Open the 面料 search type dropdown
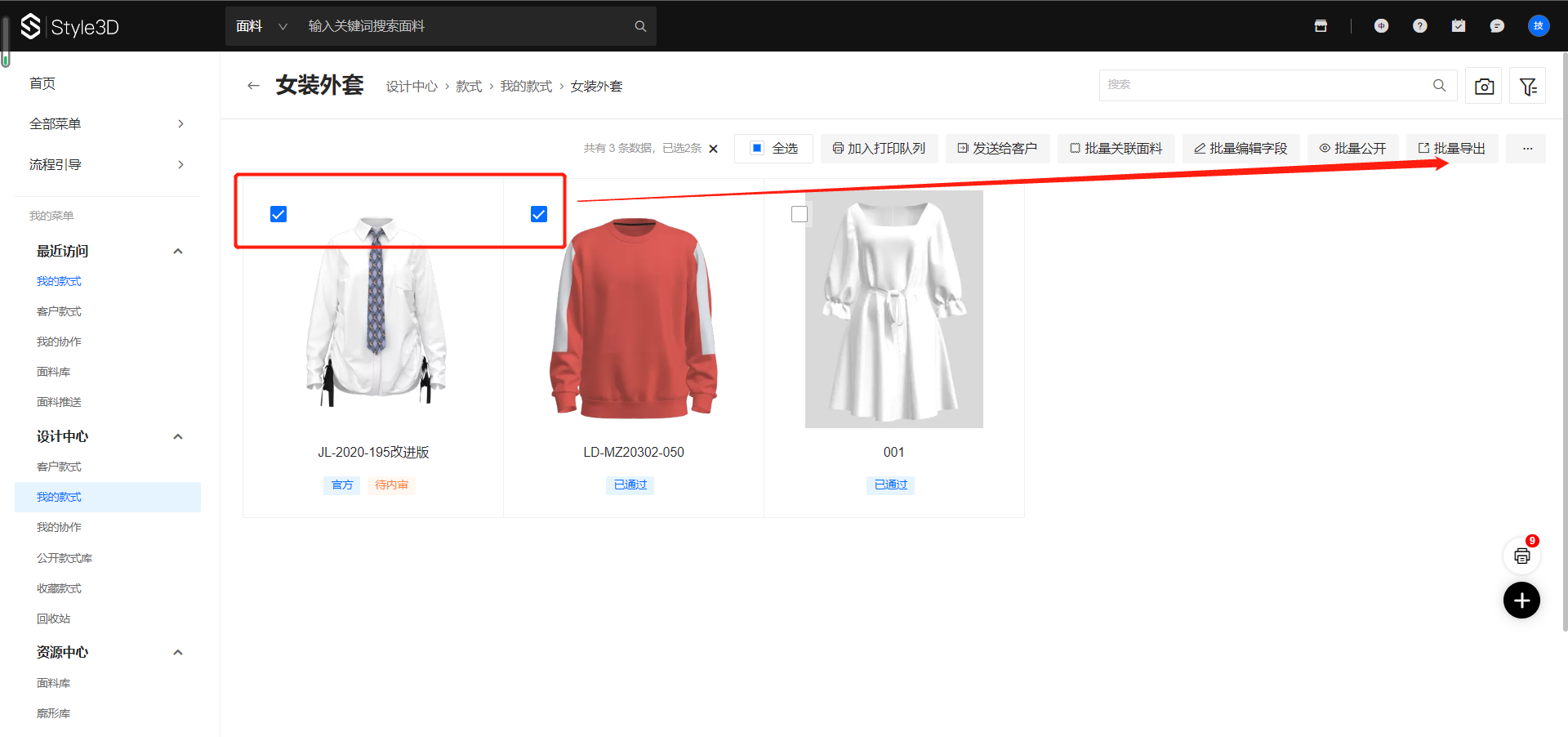 (x=261, y=26)
